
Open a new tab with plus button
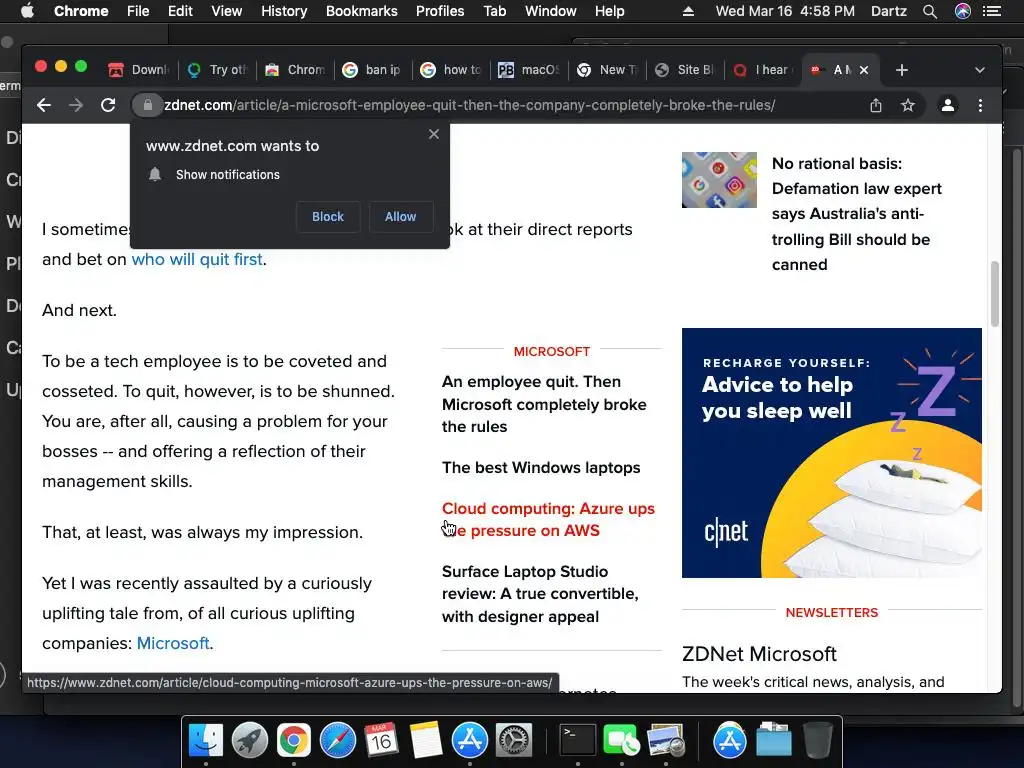(902, 70)
